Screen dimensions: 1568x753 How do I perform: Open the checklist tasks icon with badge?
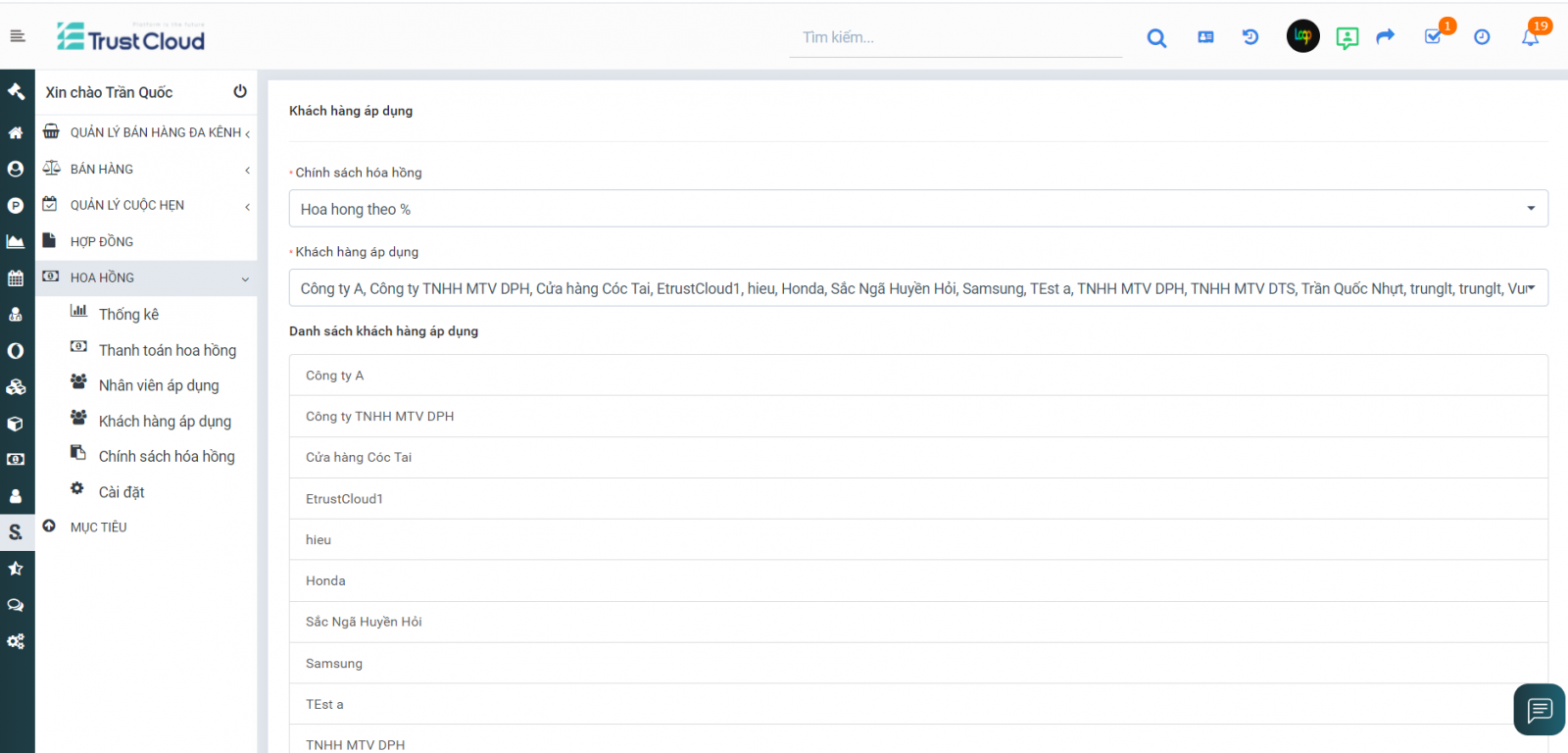tap(1433, 37)
